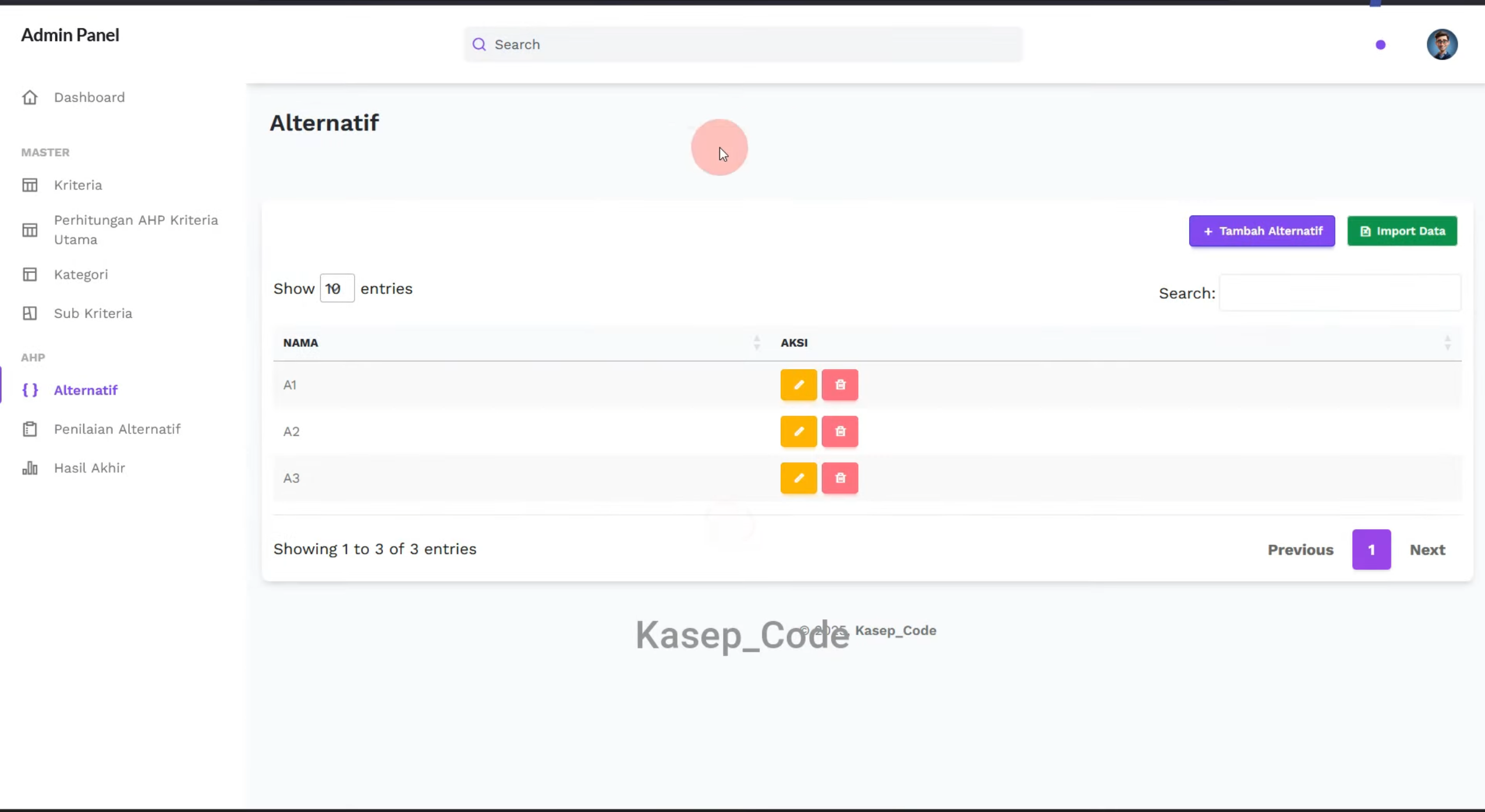The height and width of the screenshot is (812, 1485).
Task: Open Dashboard in the sidebar
Action: click(89, 97)
